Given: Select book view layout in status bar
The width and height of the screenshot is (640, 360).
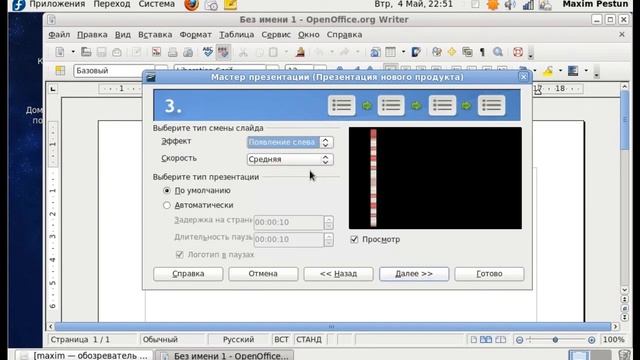Looking at the screenshot, I should (x=500, y=340).
